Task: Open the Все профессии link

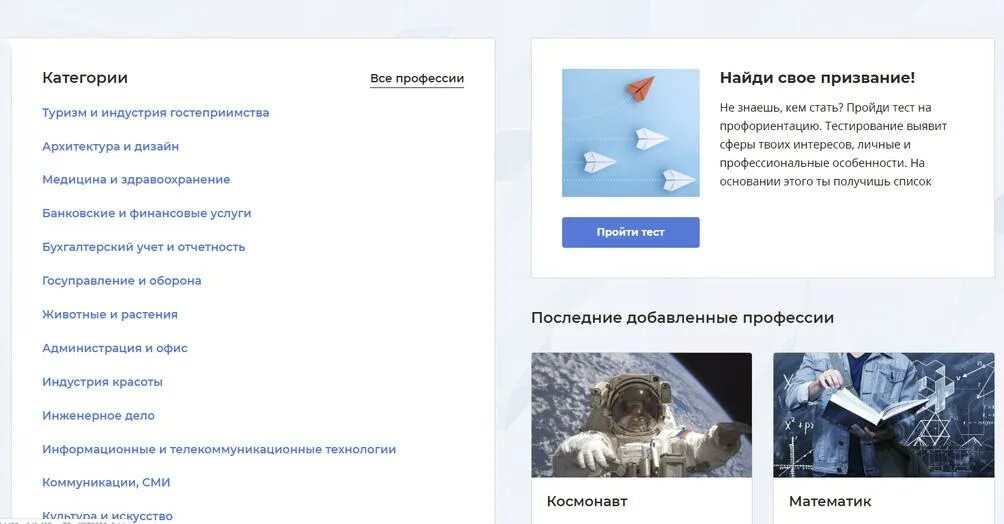Action: [x=417, y=78]
